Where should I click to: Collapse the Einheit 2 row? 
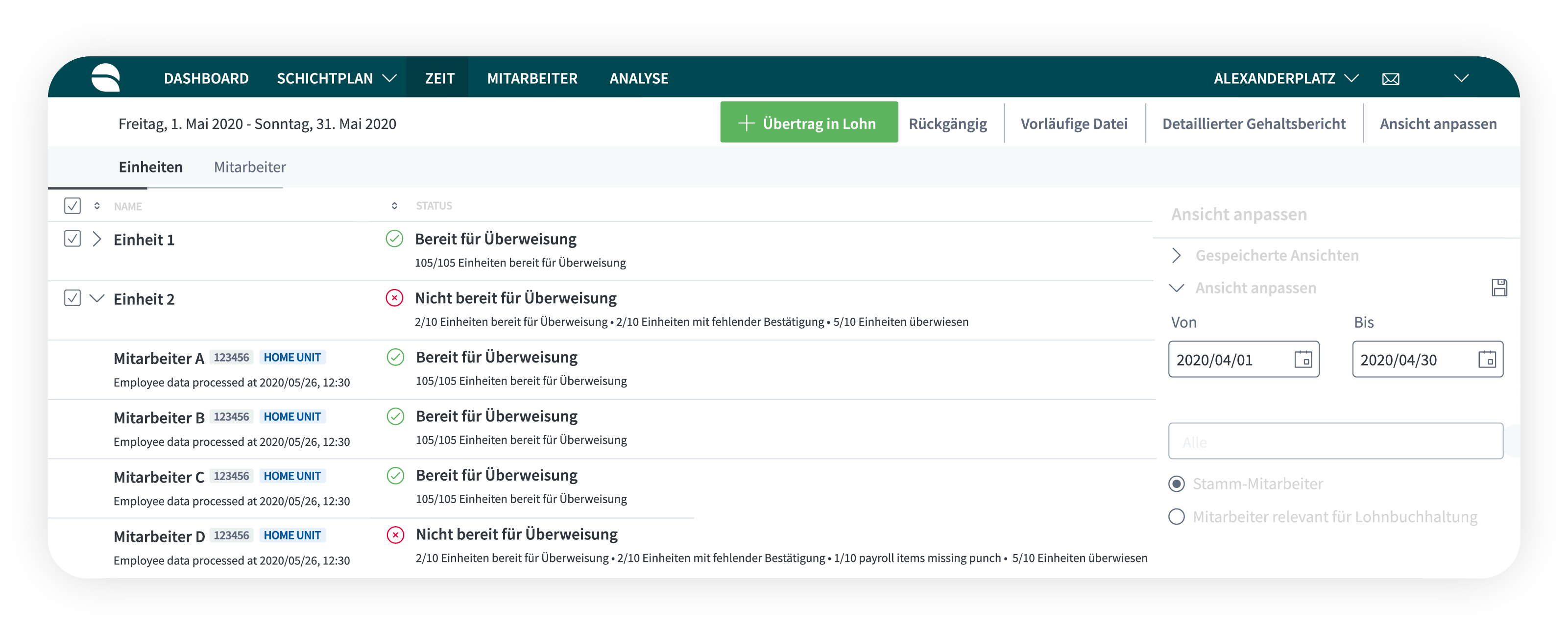point(97,298)
